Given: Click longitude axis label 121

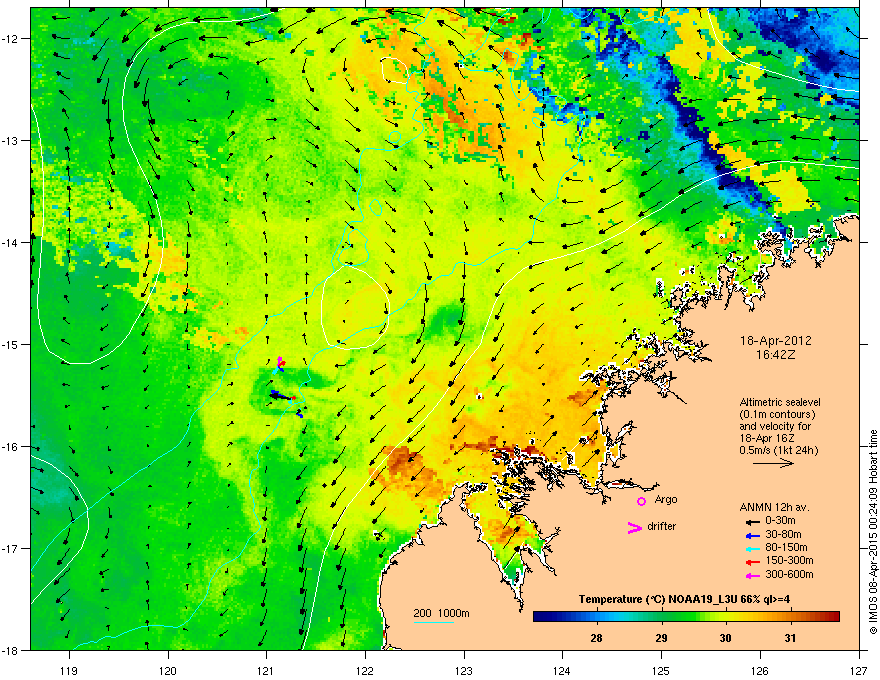Looking at the screenshot, I should pyautogui.click(x=266, y=670).
